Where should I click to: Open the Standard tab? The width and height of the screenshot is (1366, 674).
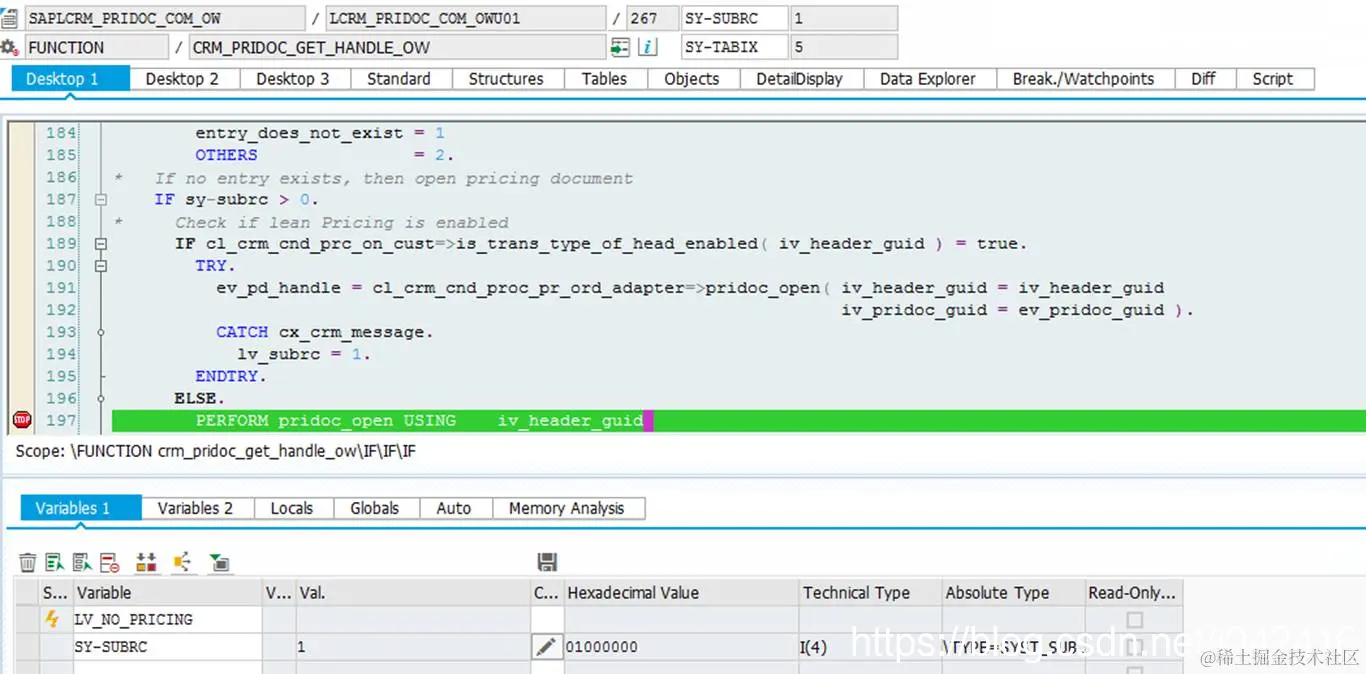click(399, 79)
